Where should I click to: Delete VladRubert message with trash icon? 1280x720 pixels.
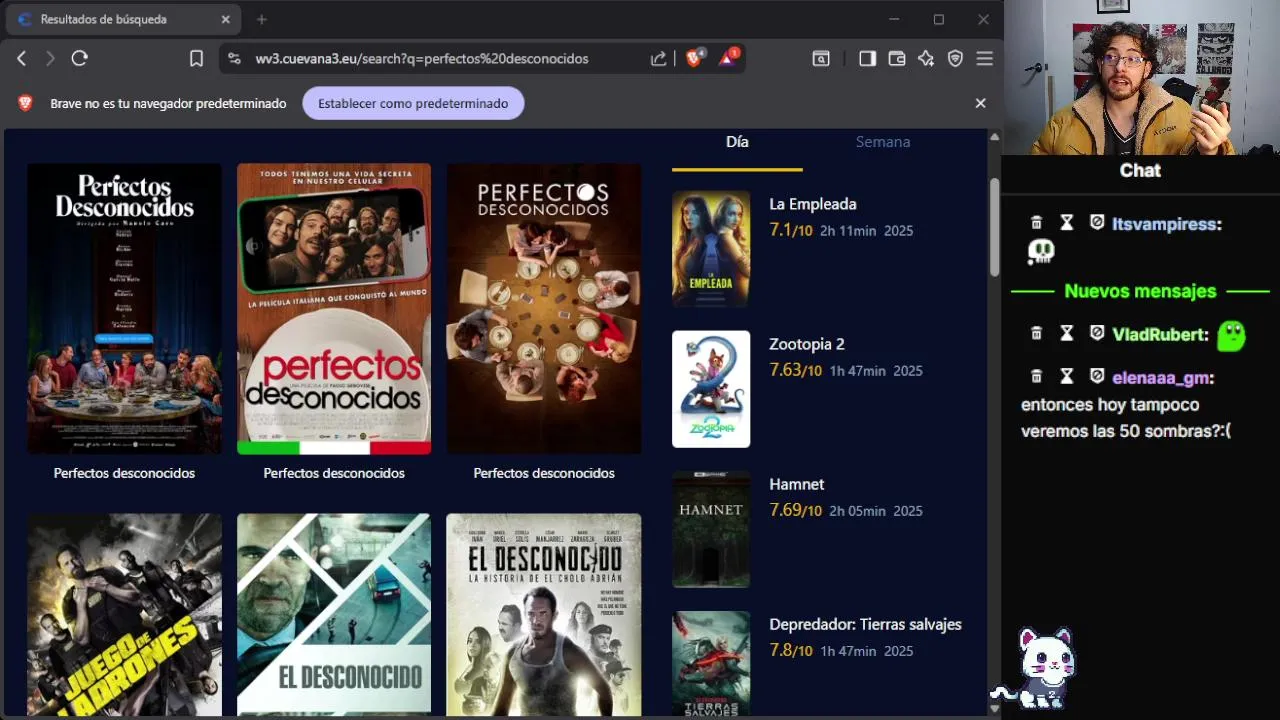tap(1037, 333)
